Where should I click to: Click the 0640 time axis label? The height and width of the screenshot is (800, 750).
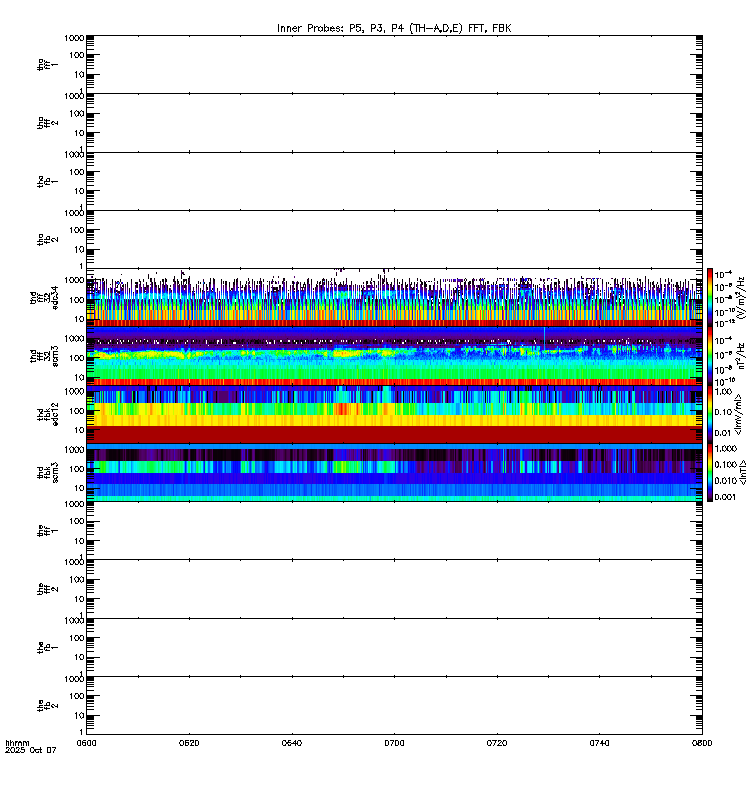tap(291, 743)
